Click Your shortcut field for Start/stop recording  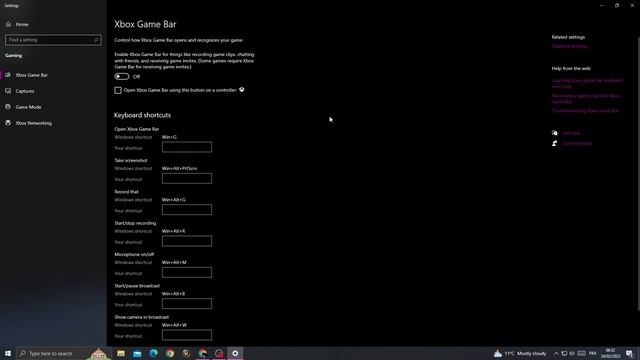[187, 241]
